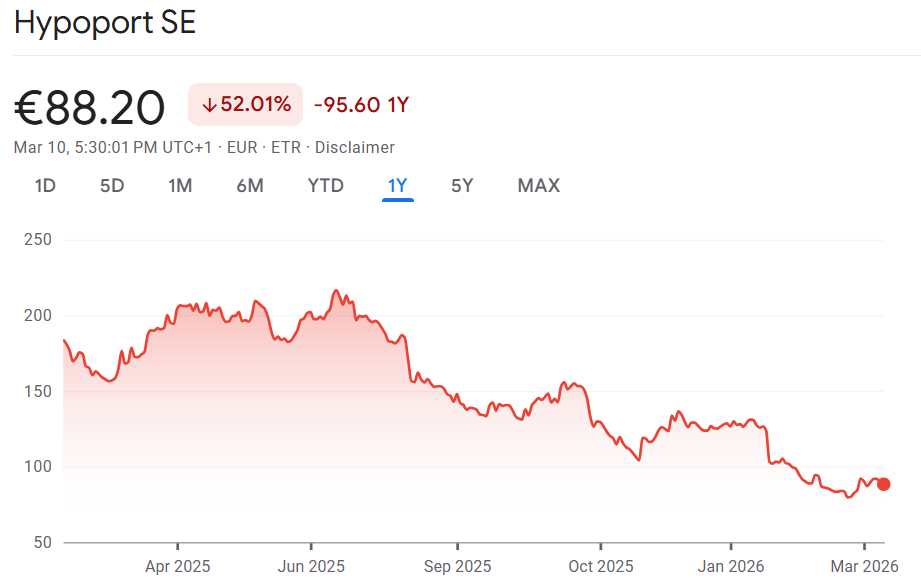Image resolution: width=921 pixels, height=583 pixels.
Task: Switch to the 5D range tab
Action: click(112, 185)
